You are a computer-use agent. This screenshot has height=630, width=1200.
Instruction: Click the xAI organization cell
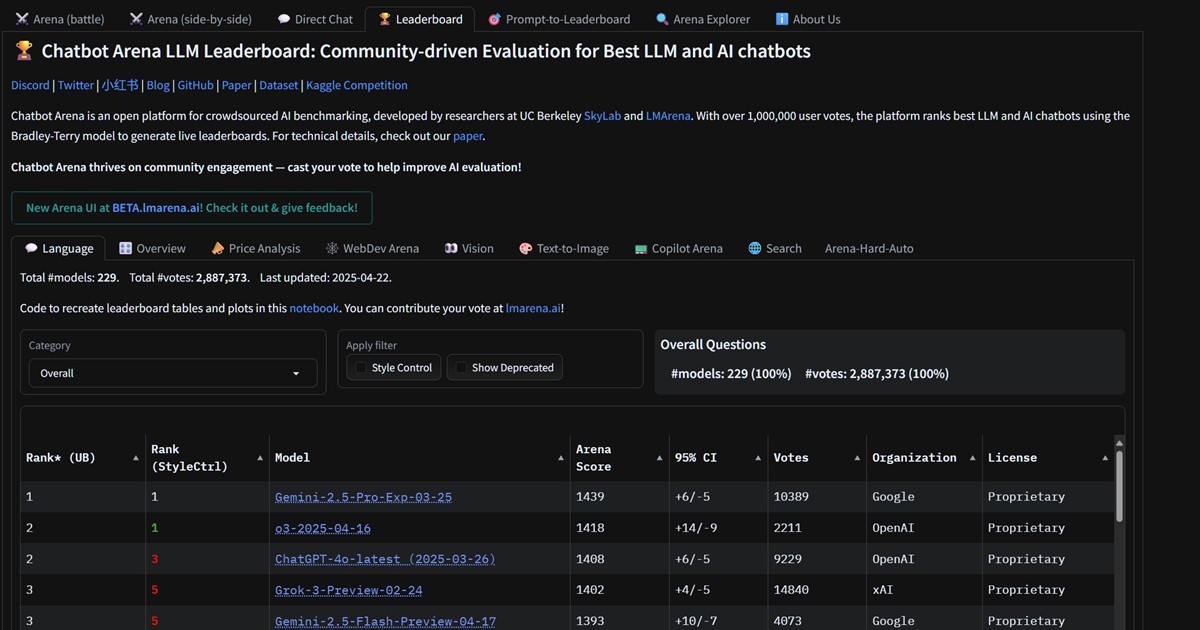[924, 590]
